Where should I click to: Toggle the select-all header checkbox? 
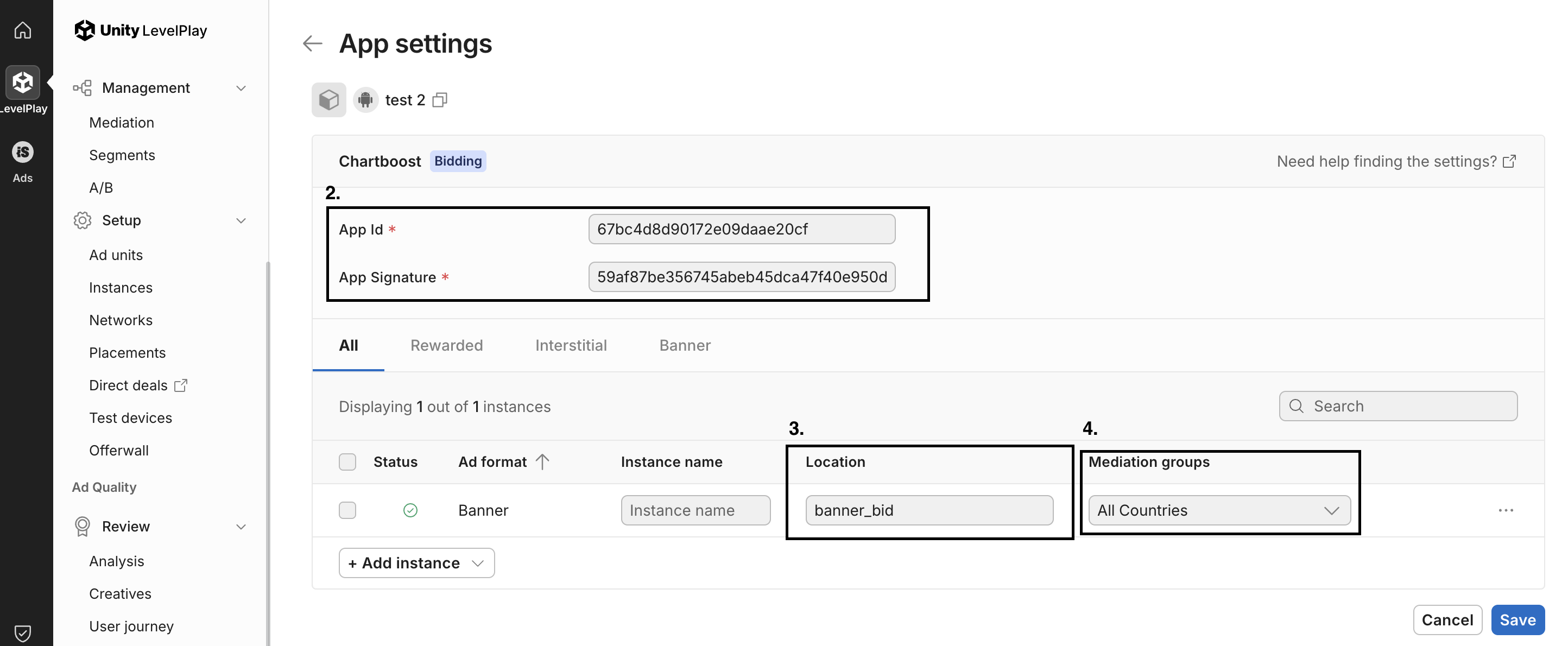click(347, 461)
